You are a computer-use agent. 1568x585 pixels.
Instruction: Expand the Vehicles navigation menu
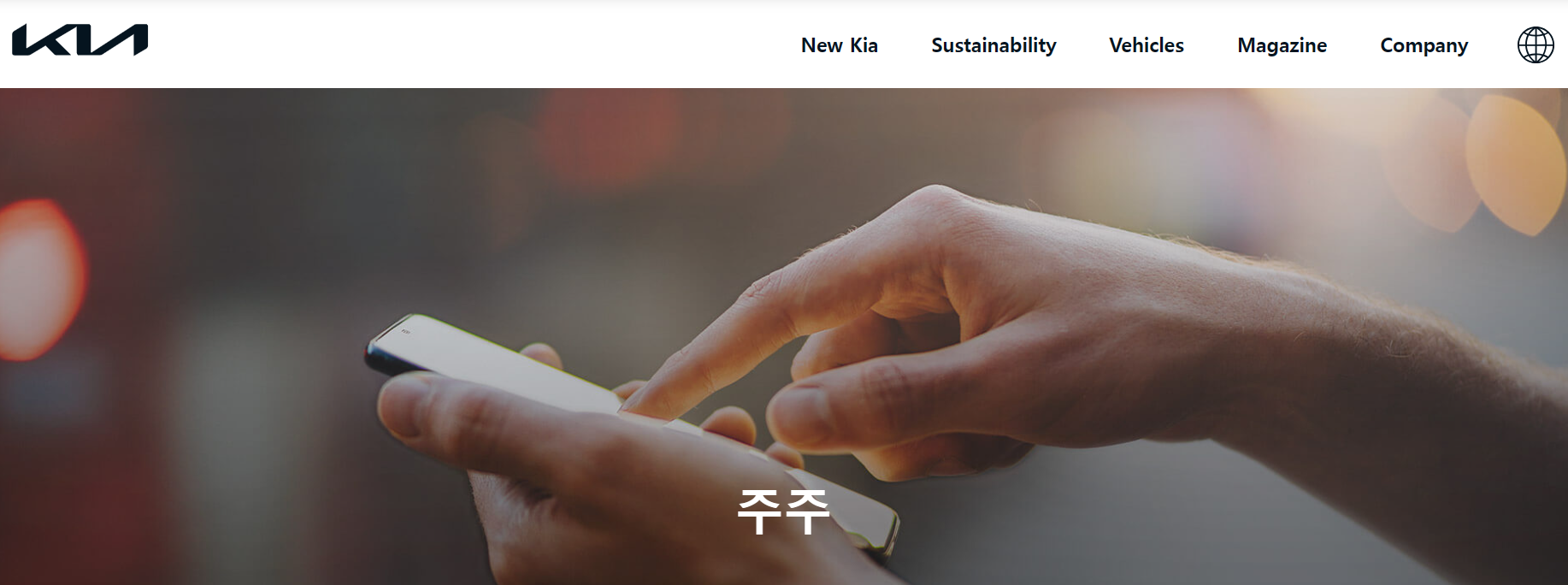[1146, 45]
